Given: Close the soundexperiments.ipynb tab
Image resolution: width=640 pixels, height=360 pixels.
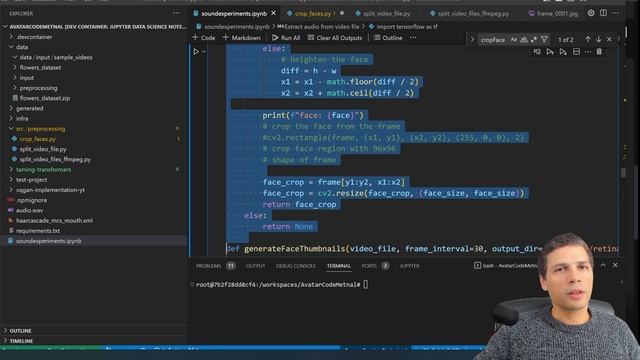Looking at the screenshot, I should pos(273,13).
